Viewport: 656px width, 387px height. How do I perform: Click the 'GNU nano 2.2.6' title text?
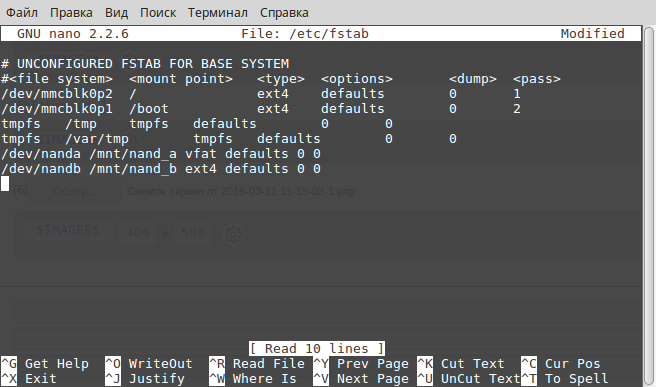[72, 33]
